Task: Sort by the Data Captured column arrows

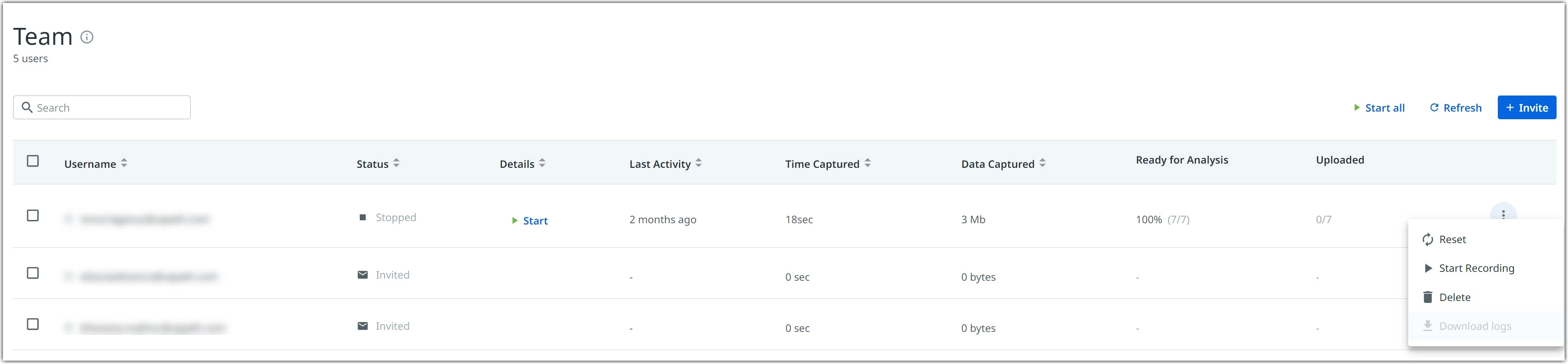Action: 1042,163
